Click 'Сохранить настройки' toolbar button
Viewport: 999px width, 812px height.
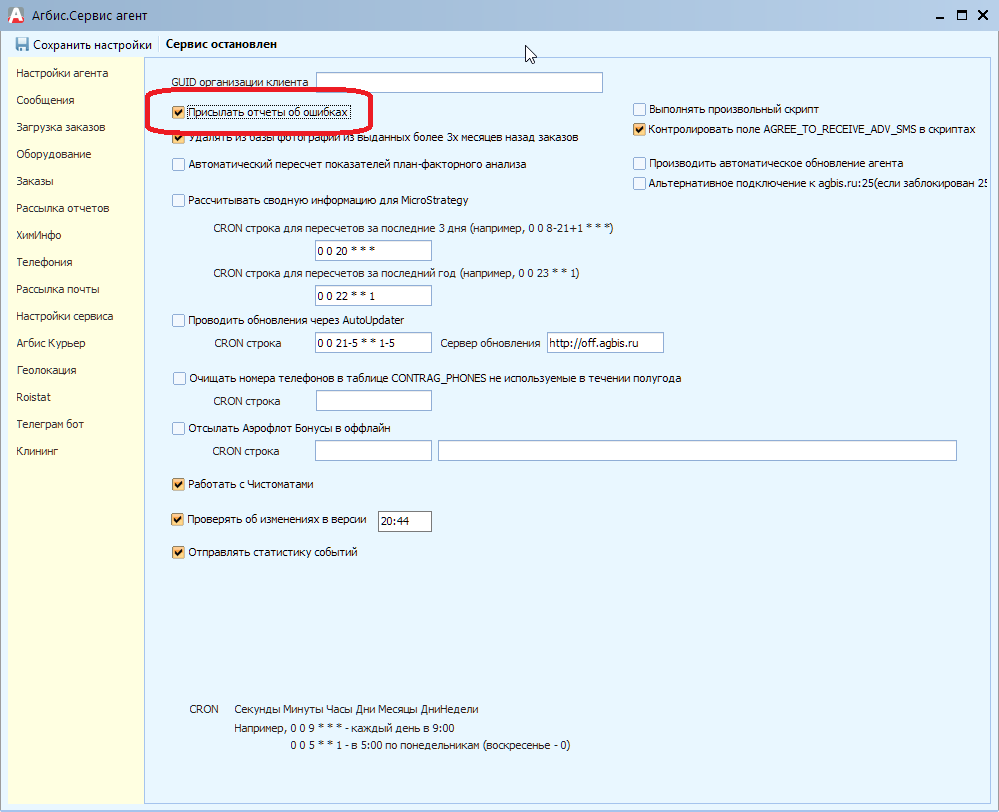[83, 45]
